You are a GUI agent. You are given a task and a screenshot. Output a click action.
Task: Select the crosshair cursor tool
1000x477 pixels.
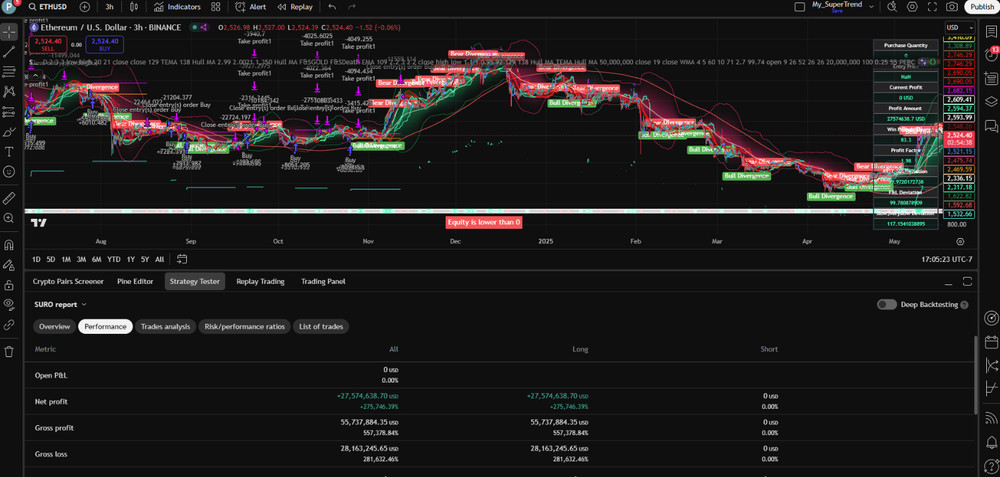(9, 31)
